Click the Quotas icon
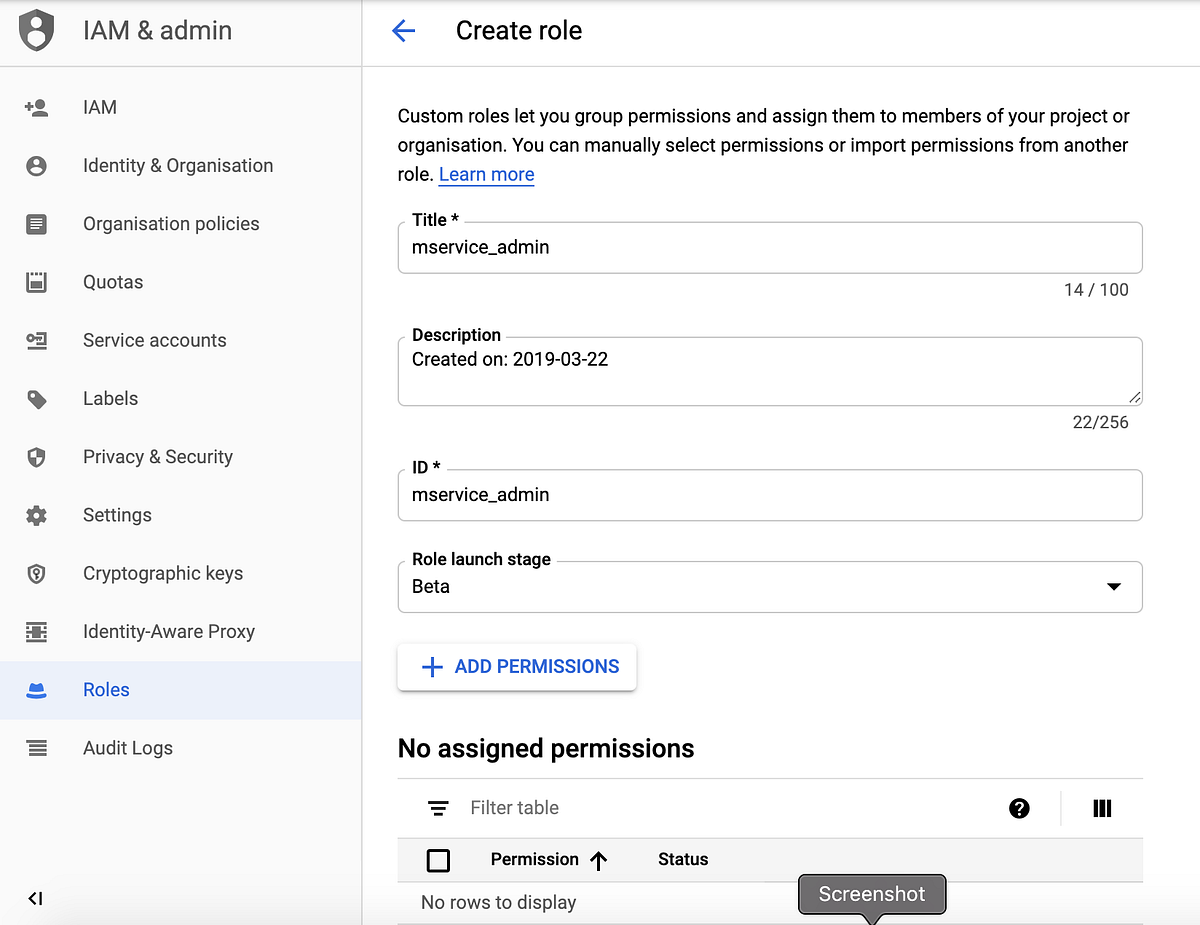This screenshot has width=1200, height=925. [x=36, y=281]
